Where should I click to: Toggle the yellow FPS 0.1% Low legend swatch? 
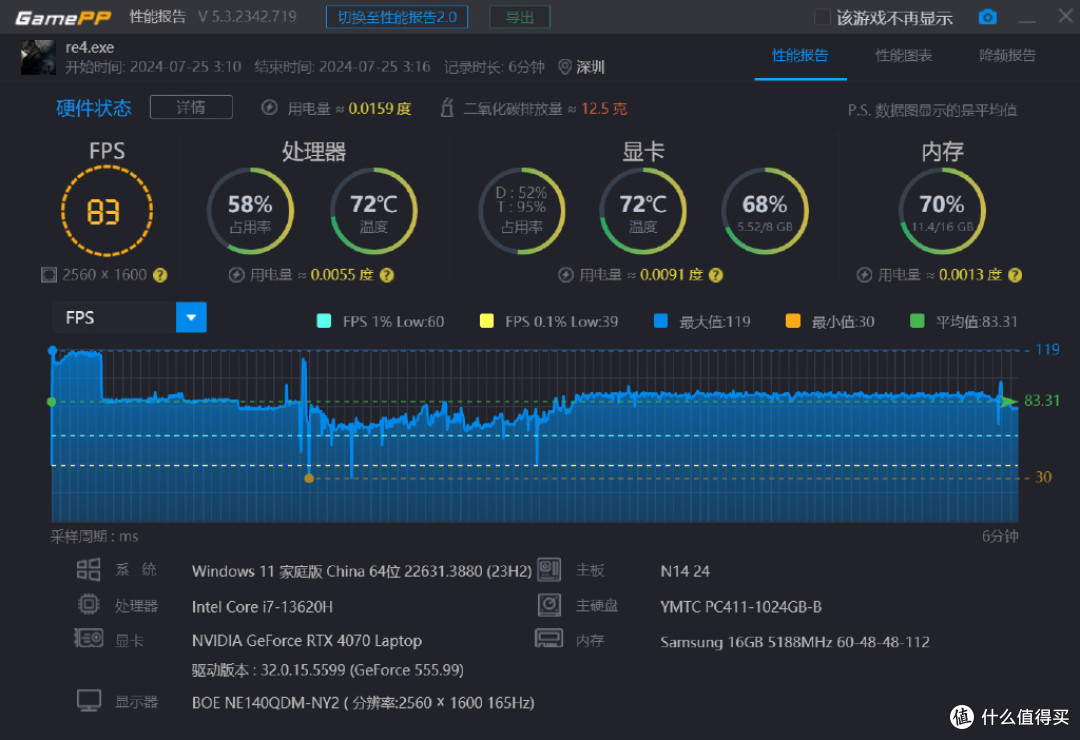coord(486,321)
